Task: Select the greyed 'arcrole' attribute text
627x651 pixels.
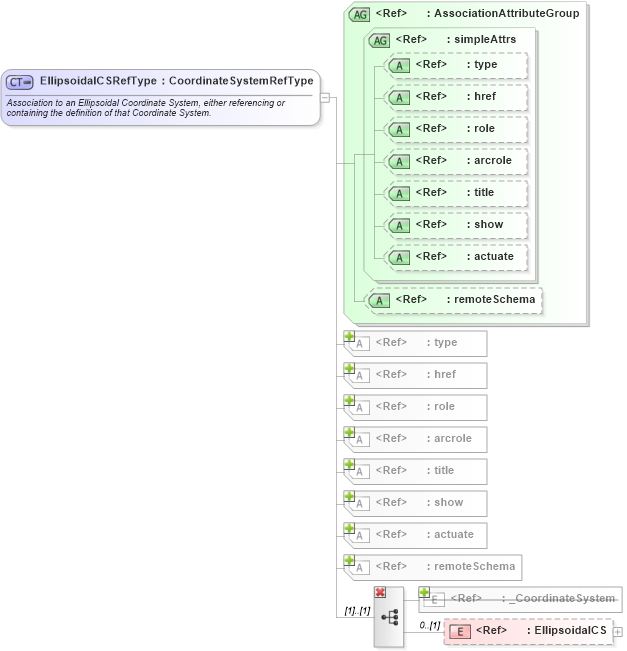Action: [x=453, y=438]
